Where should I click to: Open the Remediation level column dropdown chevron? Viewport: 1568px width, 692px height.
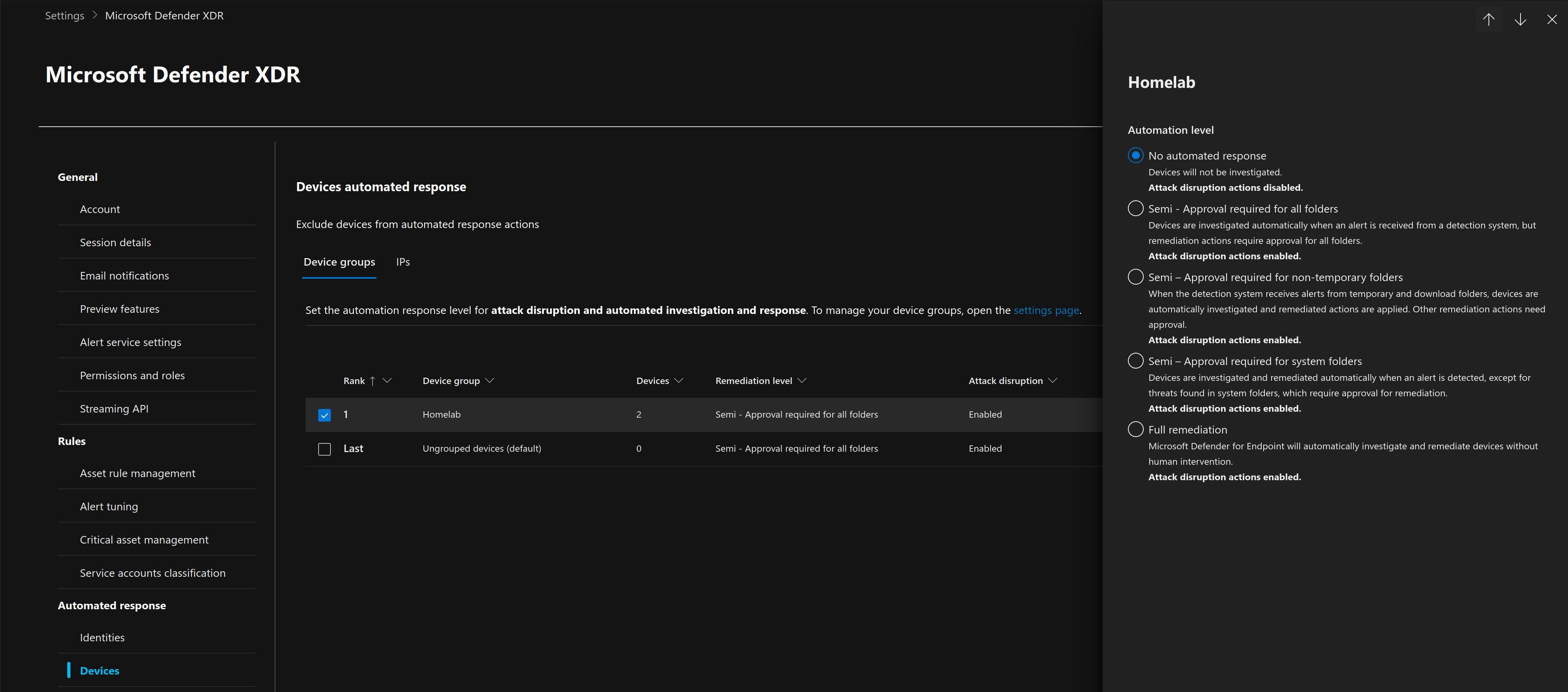point(802,381)
